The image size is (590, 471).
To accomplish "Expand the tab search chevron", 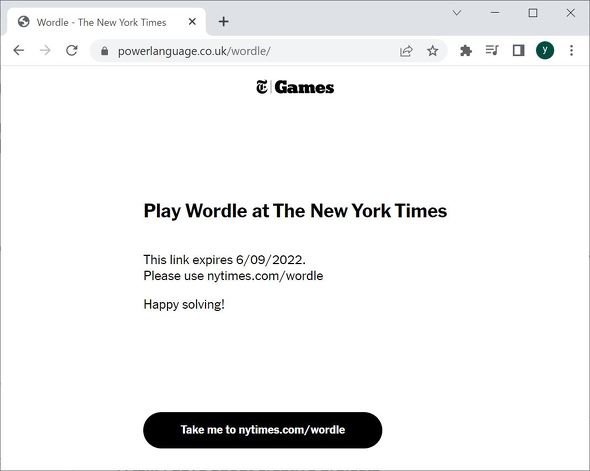I will point(457,13).
